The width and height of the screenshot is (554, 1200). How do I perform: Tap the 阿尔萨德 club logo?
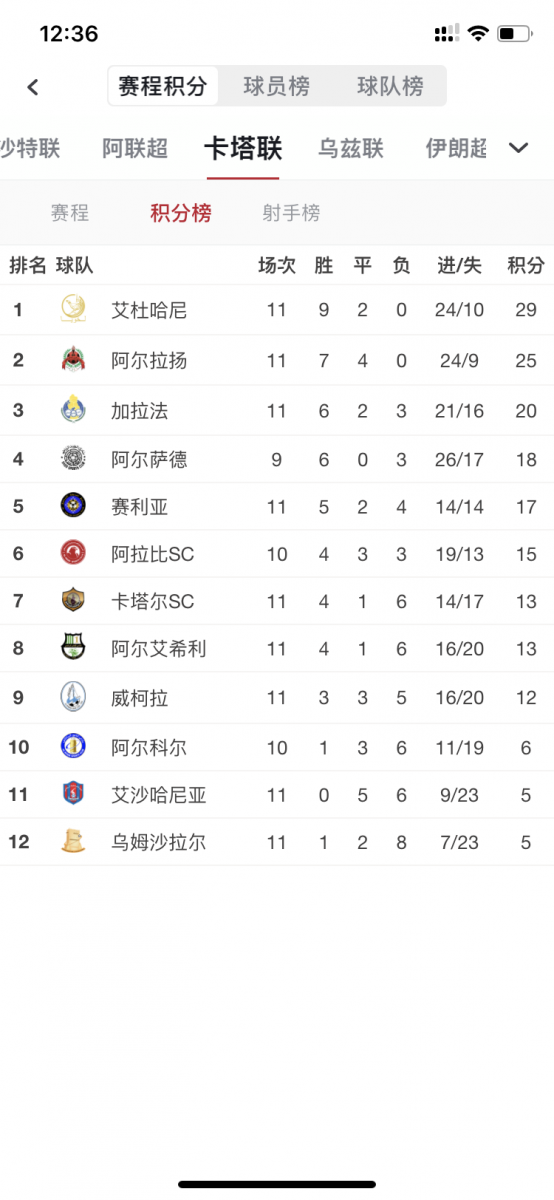(x=73, y=459)
